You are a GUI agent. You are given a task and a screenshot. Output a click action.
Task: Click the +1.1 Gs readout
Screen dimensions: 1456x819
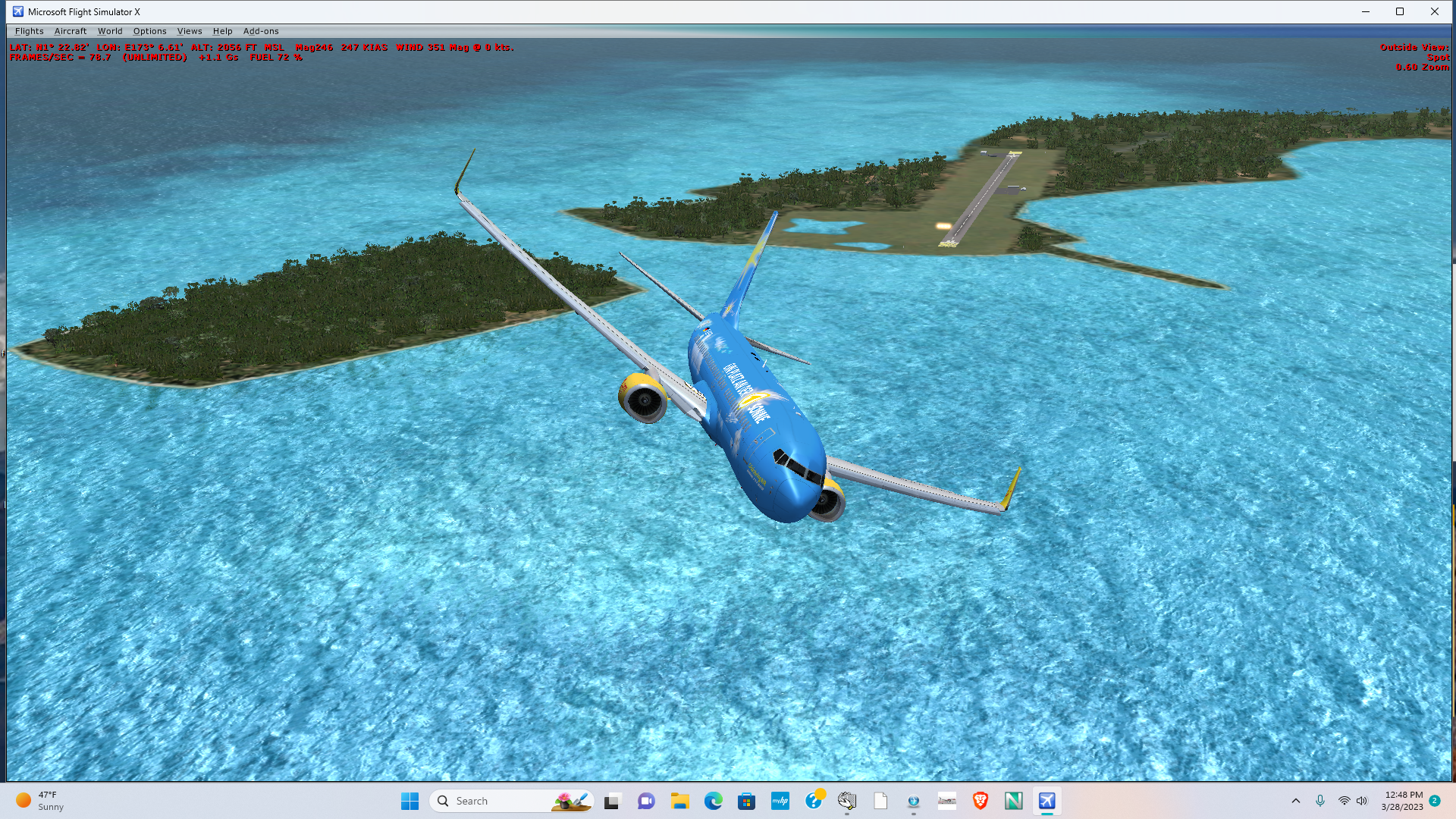[218, 58]
